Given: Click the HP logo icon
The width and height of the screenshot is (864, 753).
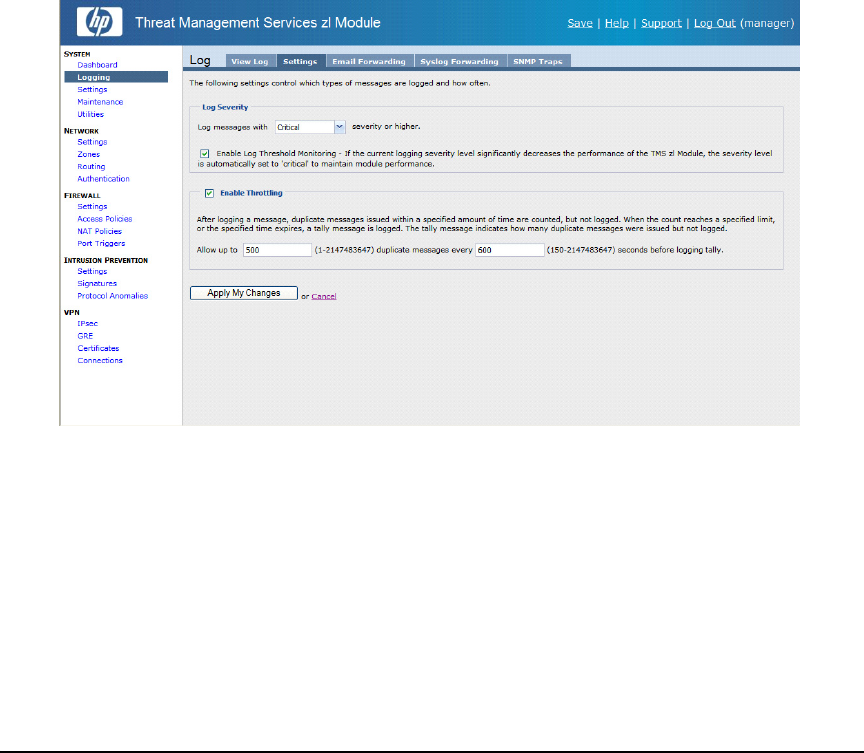Looking at the screenshot, I should pyautogui.click(x=100, y=22).
